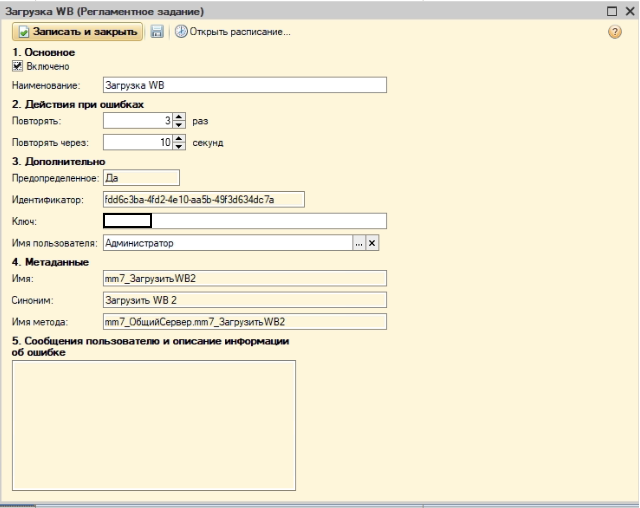Click the '4. Метаданные' header

50,262
